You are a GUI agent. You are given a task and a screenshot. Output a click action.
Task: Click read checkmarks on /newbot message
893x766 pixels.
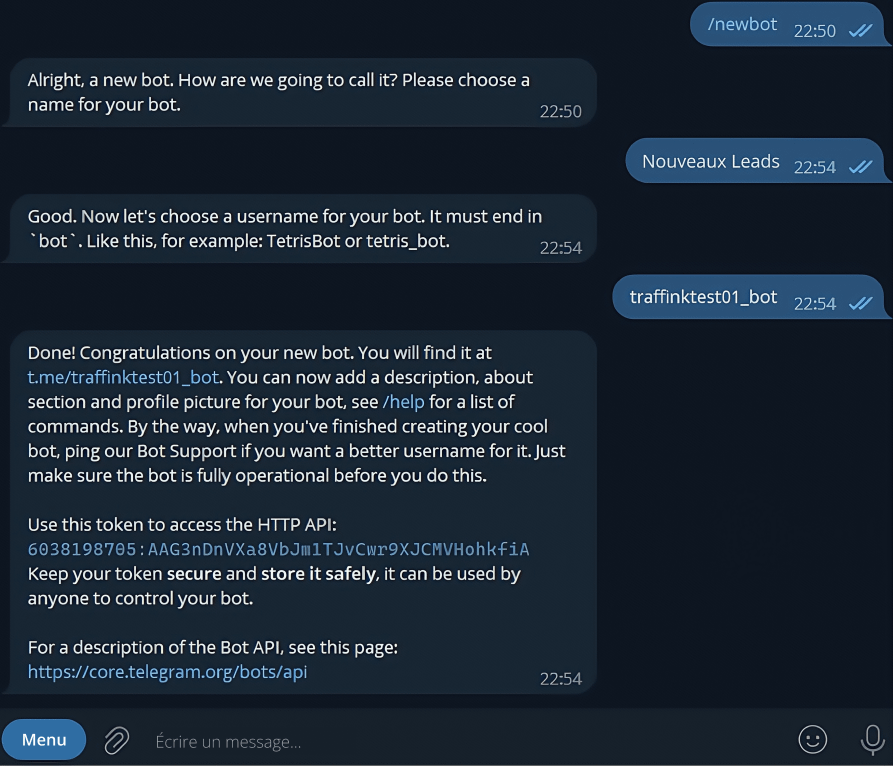tap(860, 31)
